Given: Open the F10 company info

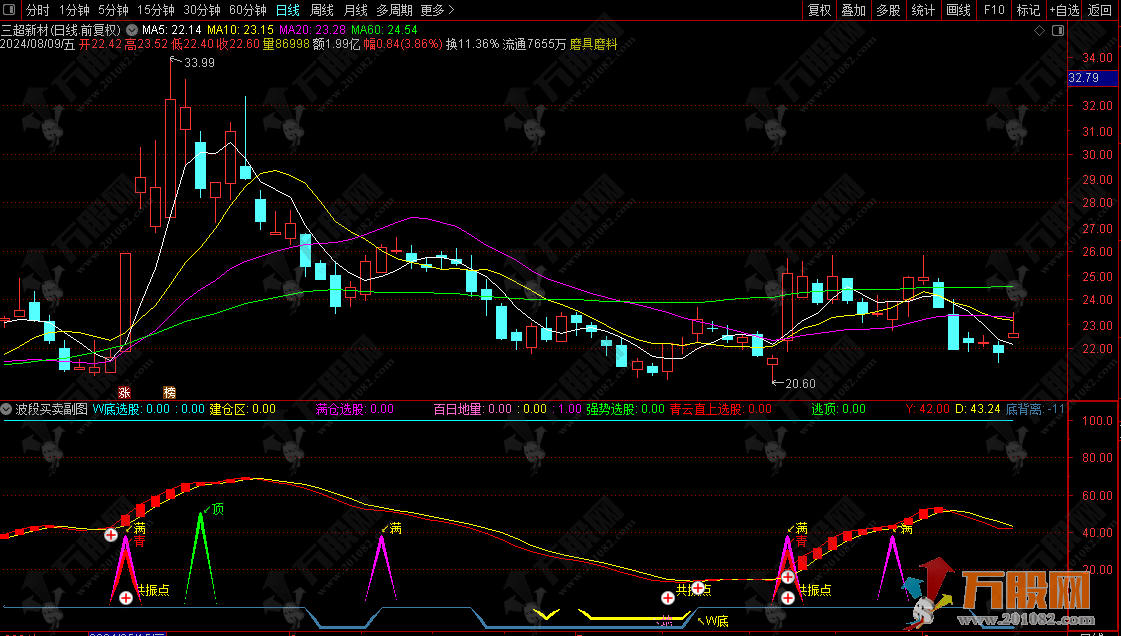Looking at the screenshot, I should coord(994,10).
